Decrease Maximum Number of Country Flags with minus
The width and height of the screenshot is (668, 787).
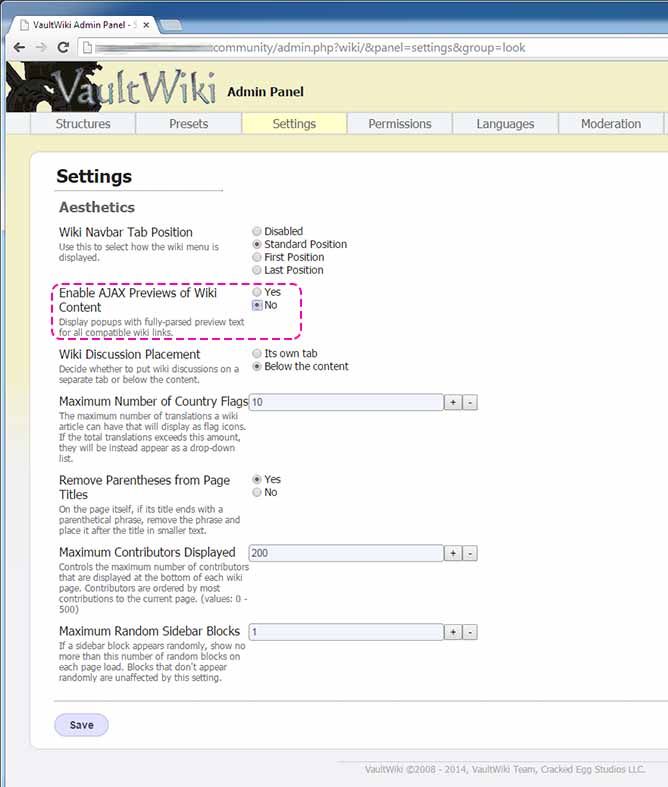point(470,403)
